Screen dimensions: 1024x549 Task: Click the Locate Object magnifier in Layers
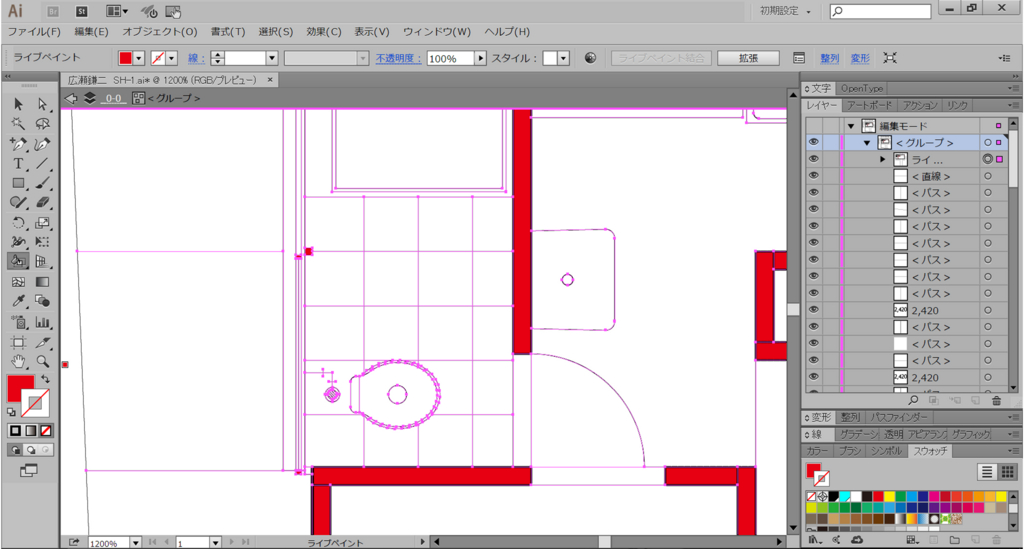click(914, 401)
